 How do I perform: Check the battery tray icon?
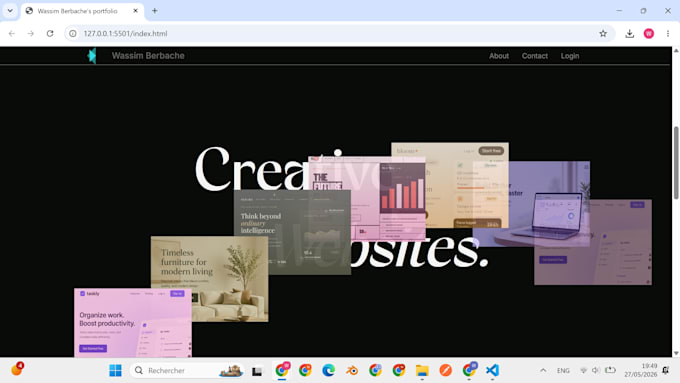point(610,370)
